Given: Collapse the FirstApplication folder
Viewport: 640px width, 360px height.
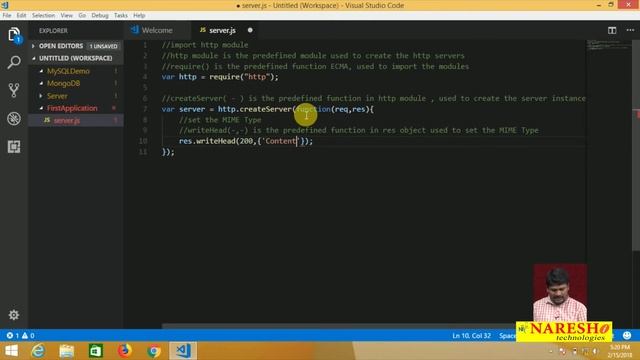Looking at the screenshot, I should [41, 108].
